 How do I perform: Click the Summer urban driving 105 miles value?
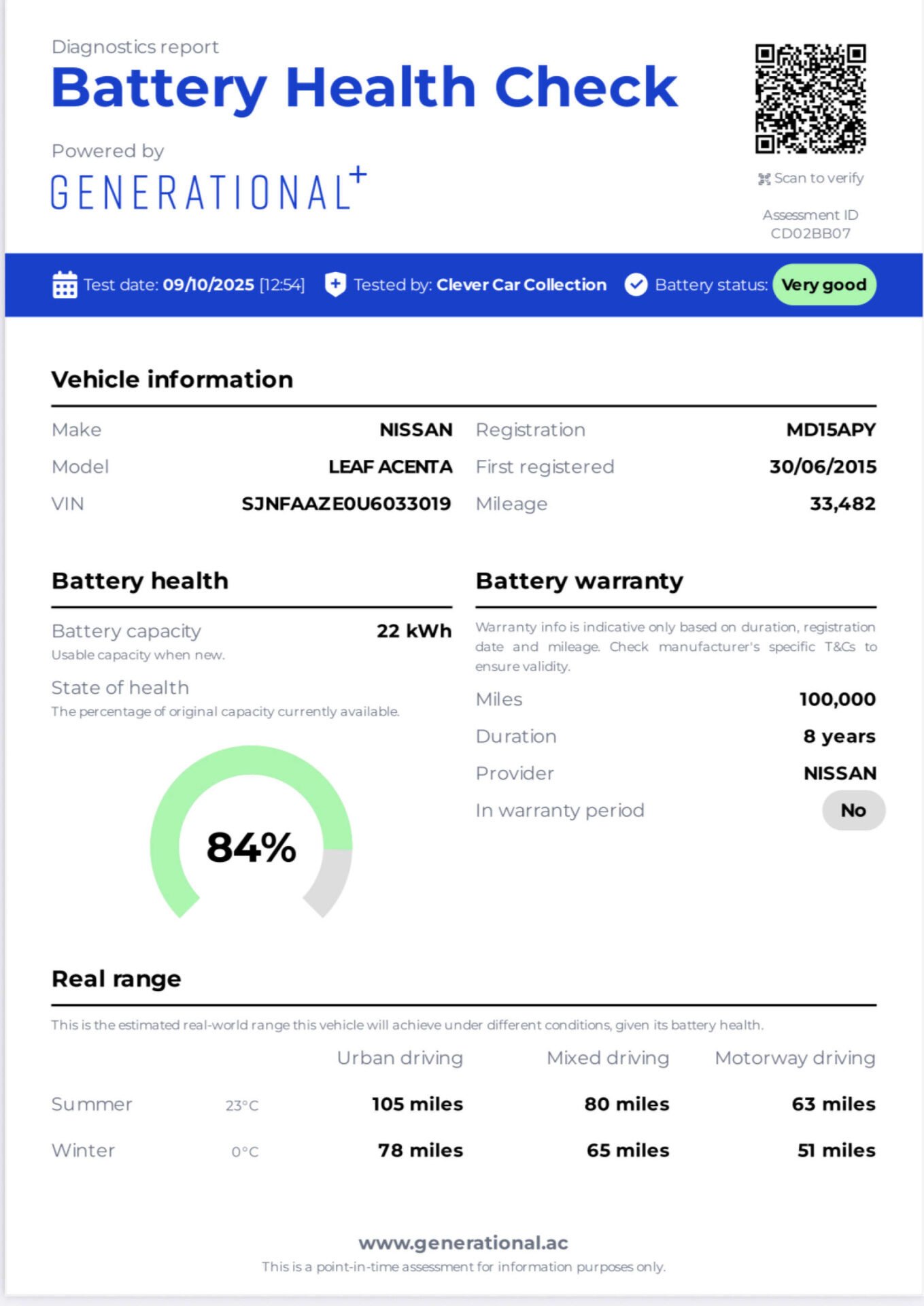(417, 1104)
